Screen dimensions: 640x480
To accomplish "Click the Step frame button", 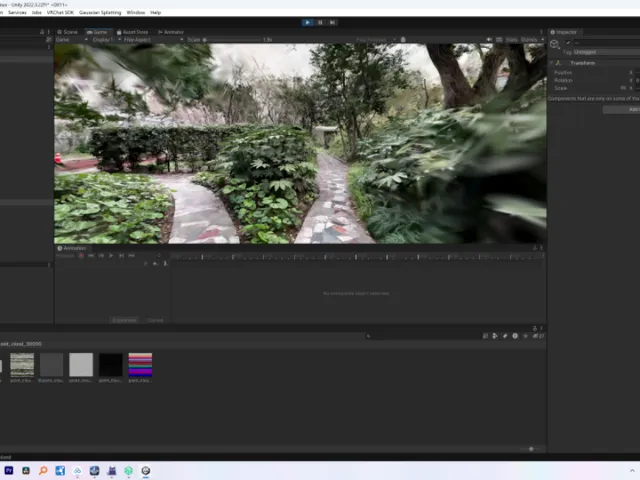I will pos(332,22).
